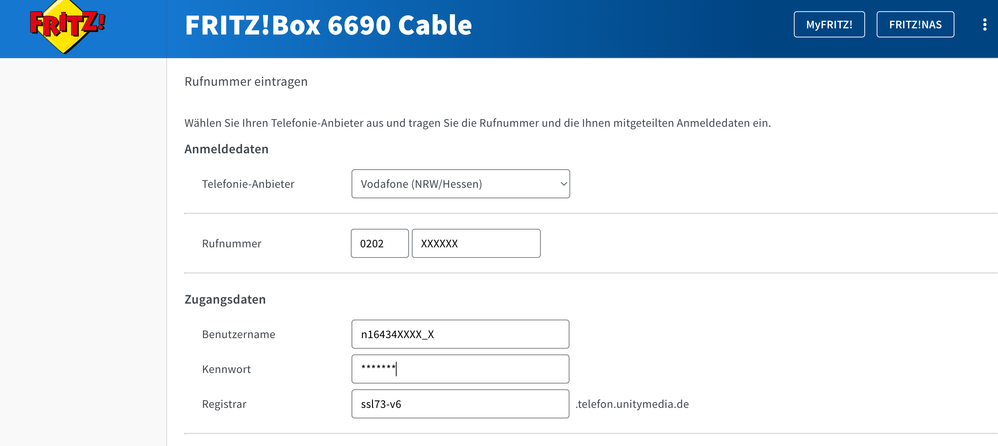Viewport: 998px width, 446px height.
Task: Click the Anmeldedaten section heading
Action: (226, 149)
